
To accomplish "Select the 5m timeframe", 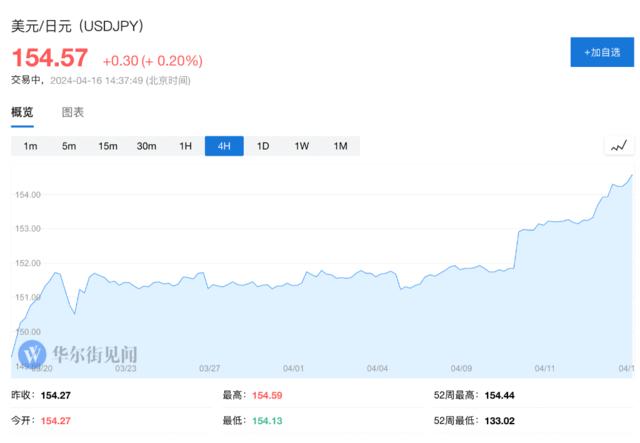I will pos(69,146).
